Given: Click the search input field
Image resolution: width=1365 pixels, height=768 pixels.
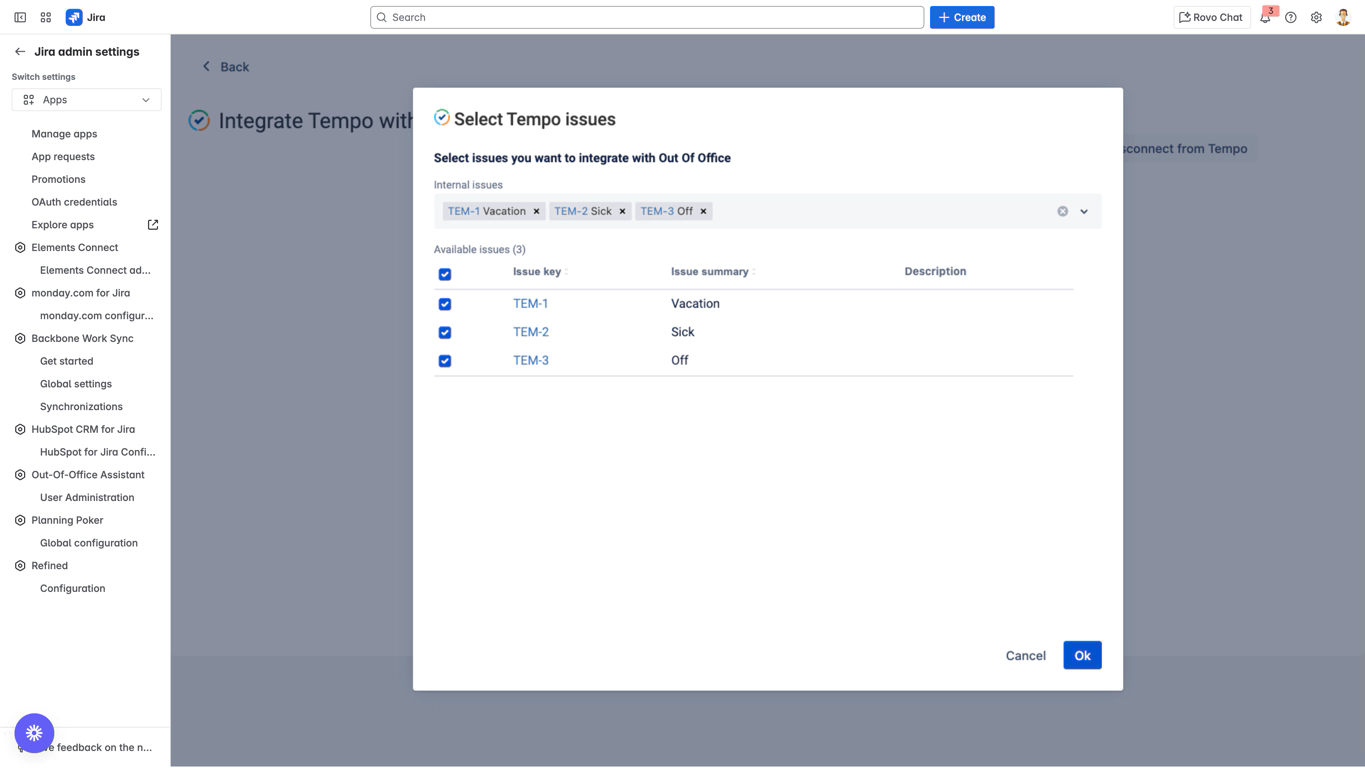Looking at the screenshot, I should [647, 17].
